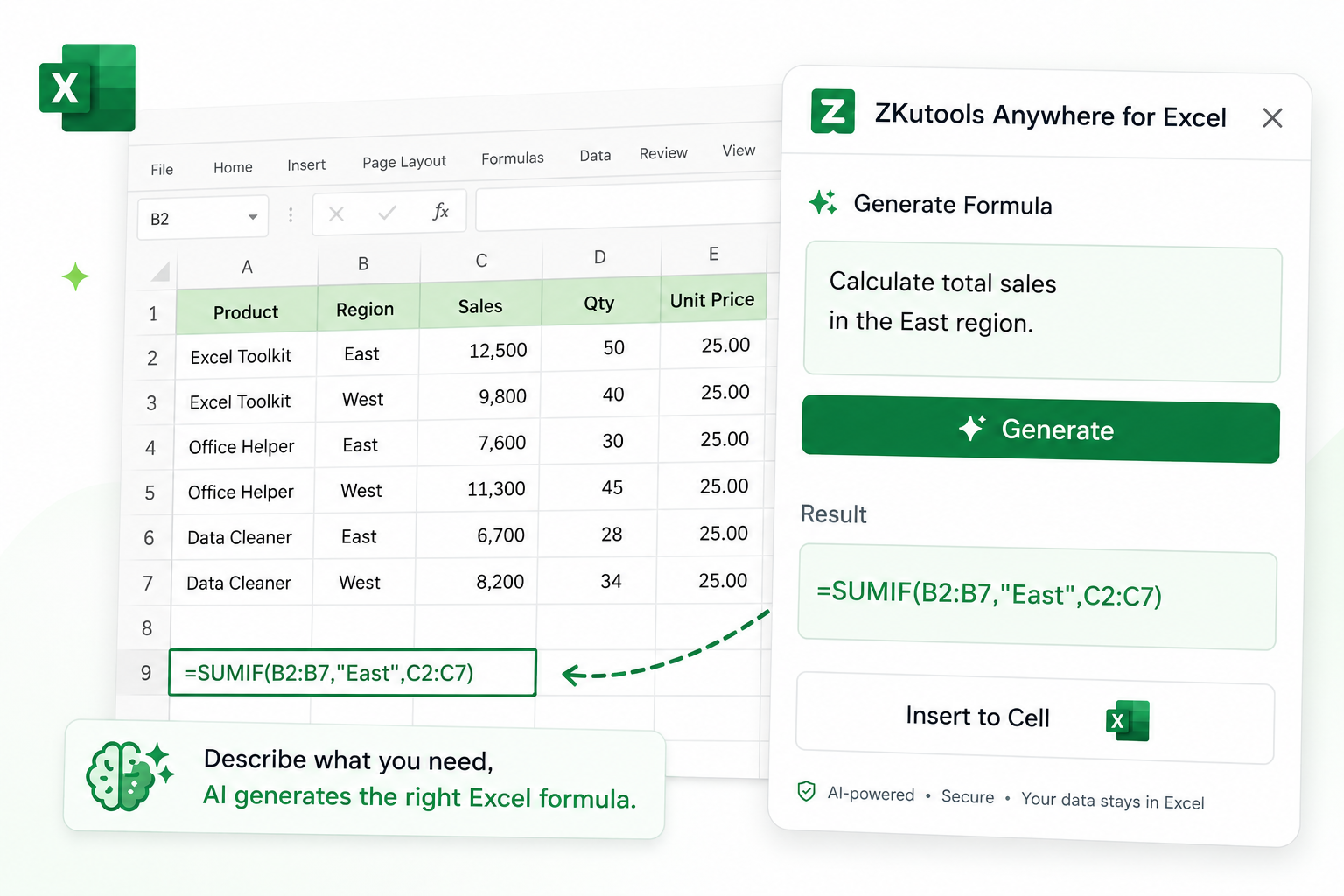The image size is (1344, 896).
Task: Click the AI brain icon in the banner
Action: click(129, 776)
